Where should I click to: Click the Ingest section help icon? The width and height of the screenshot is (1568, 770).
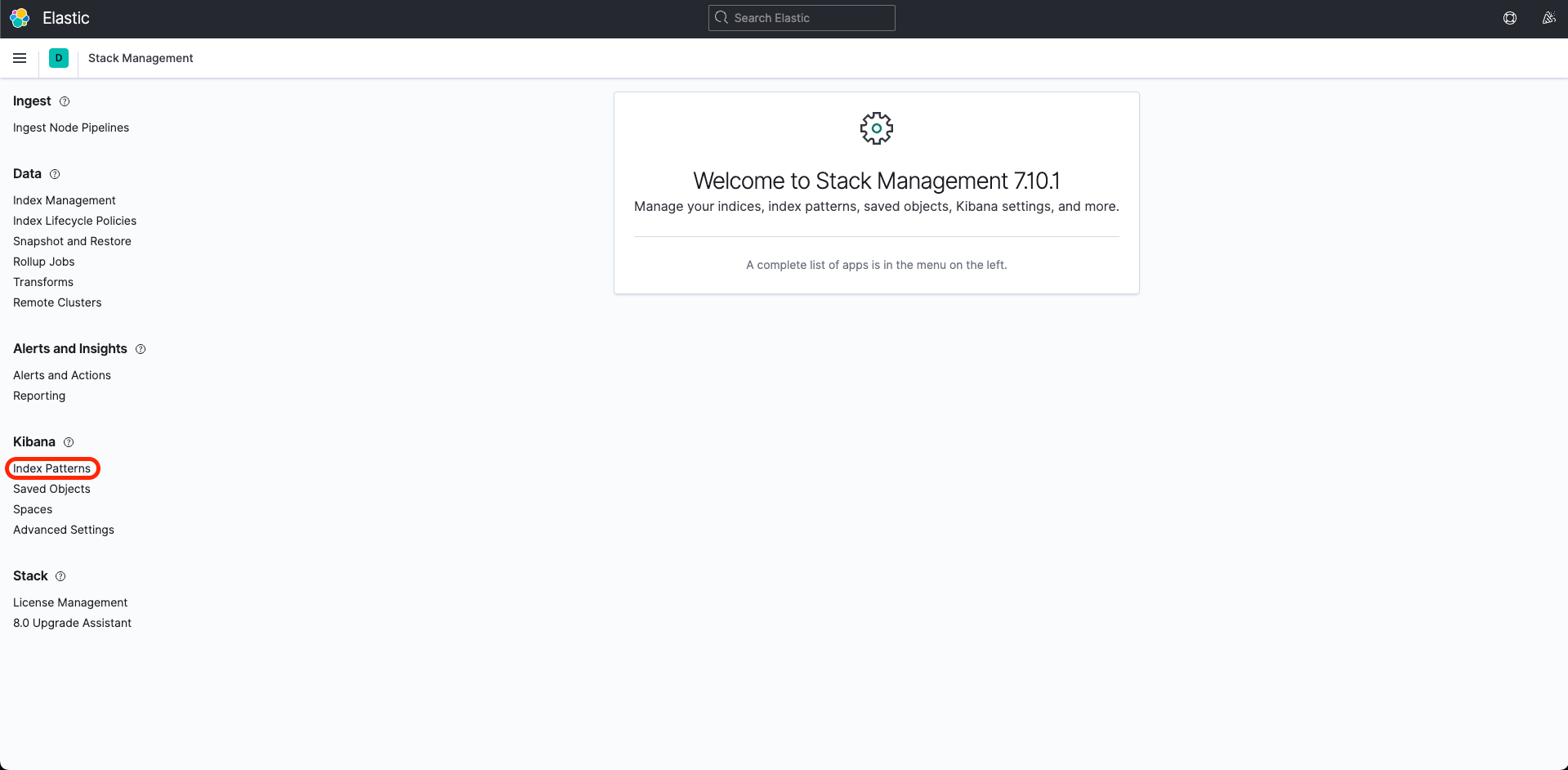65,101
